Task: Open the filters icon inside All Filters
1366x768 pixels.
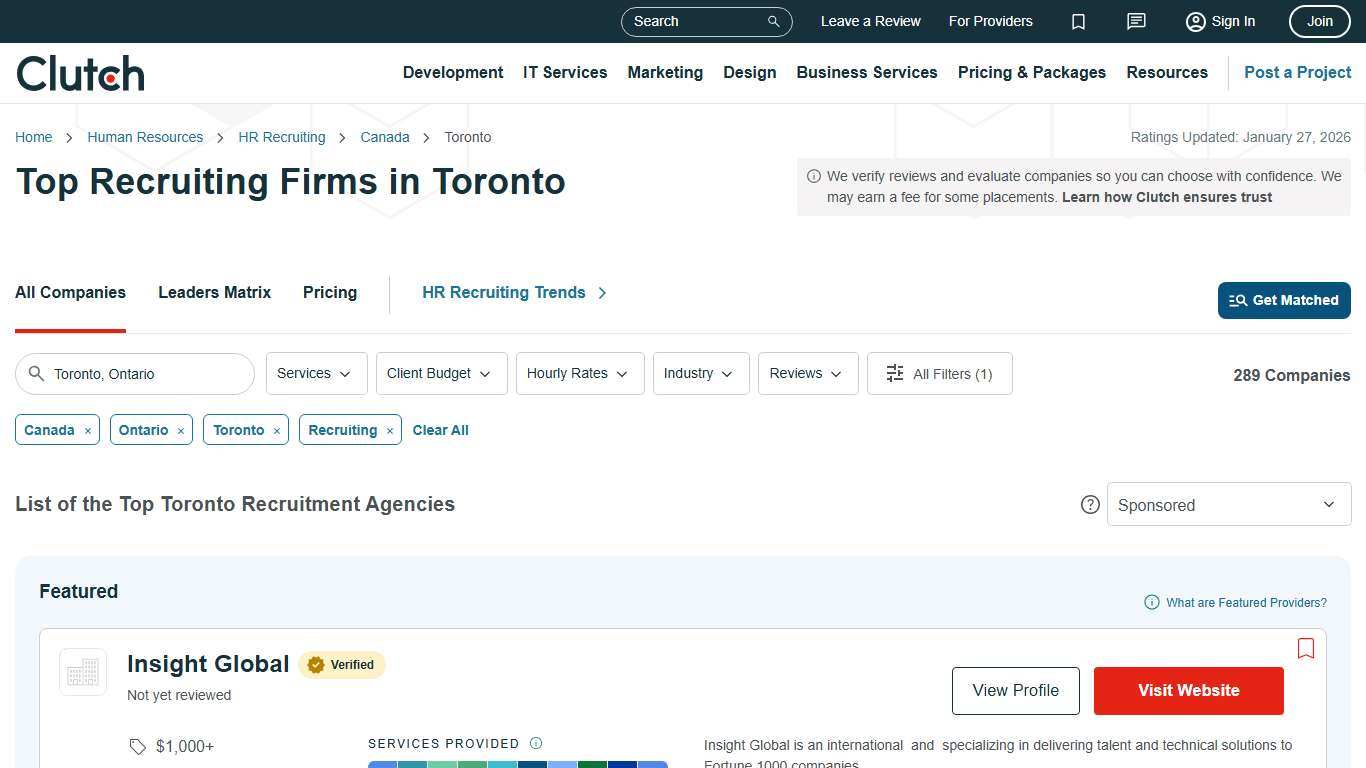Action: click(x=895, y=373)
